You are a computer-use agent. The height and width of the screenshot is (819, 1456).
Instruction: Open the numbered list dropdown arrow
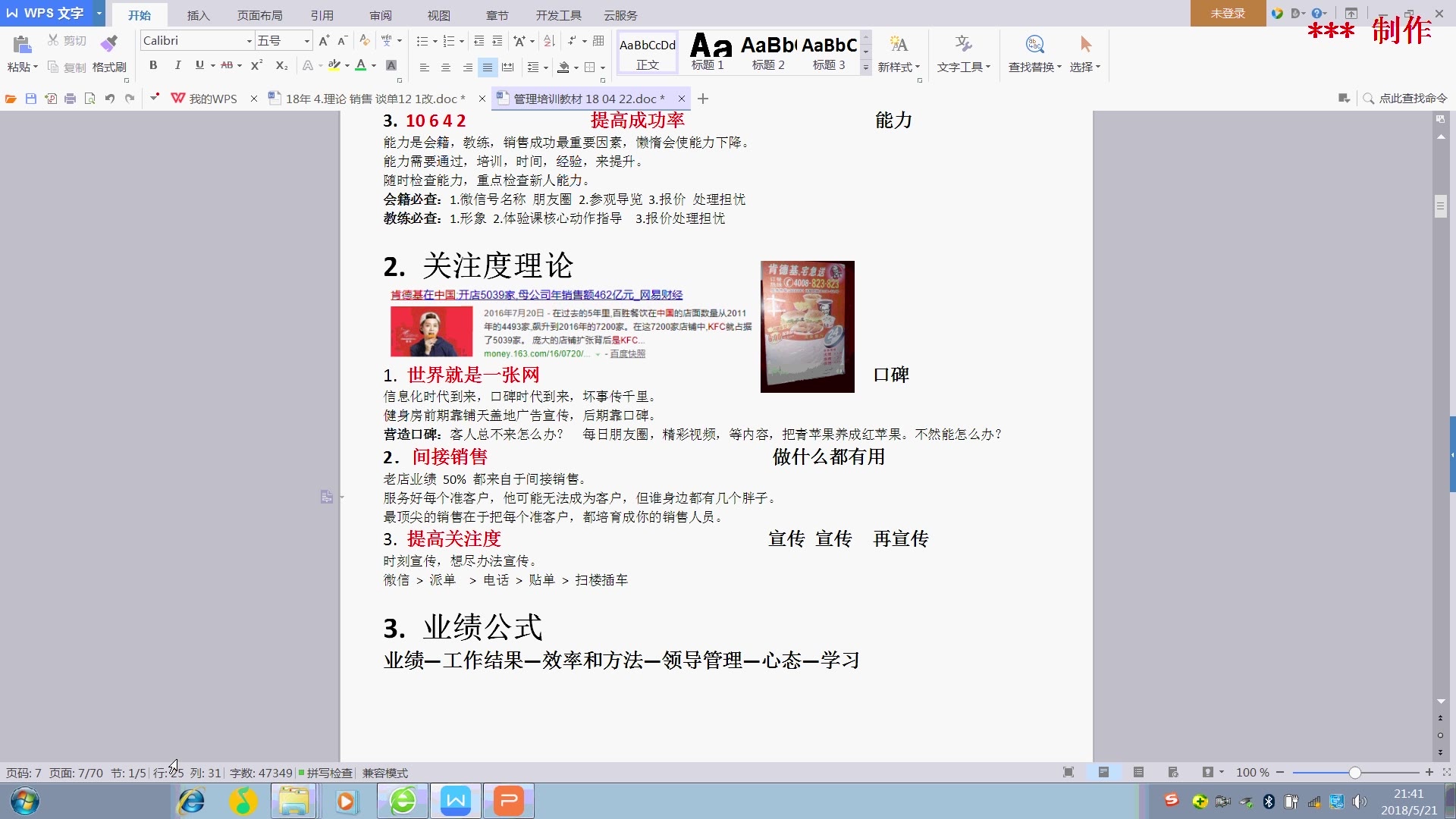(461, 41)
